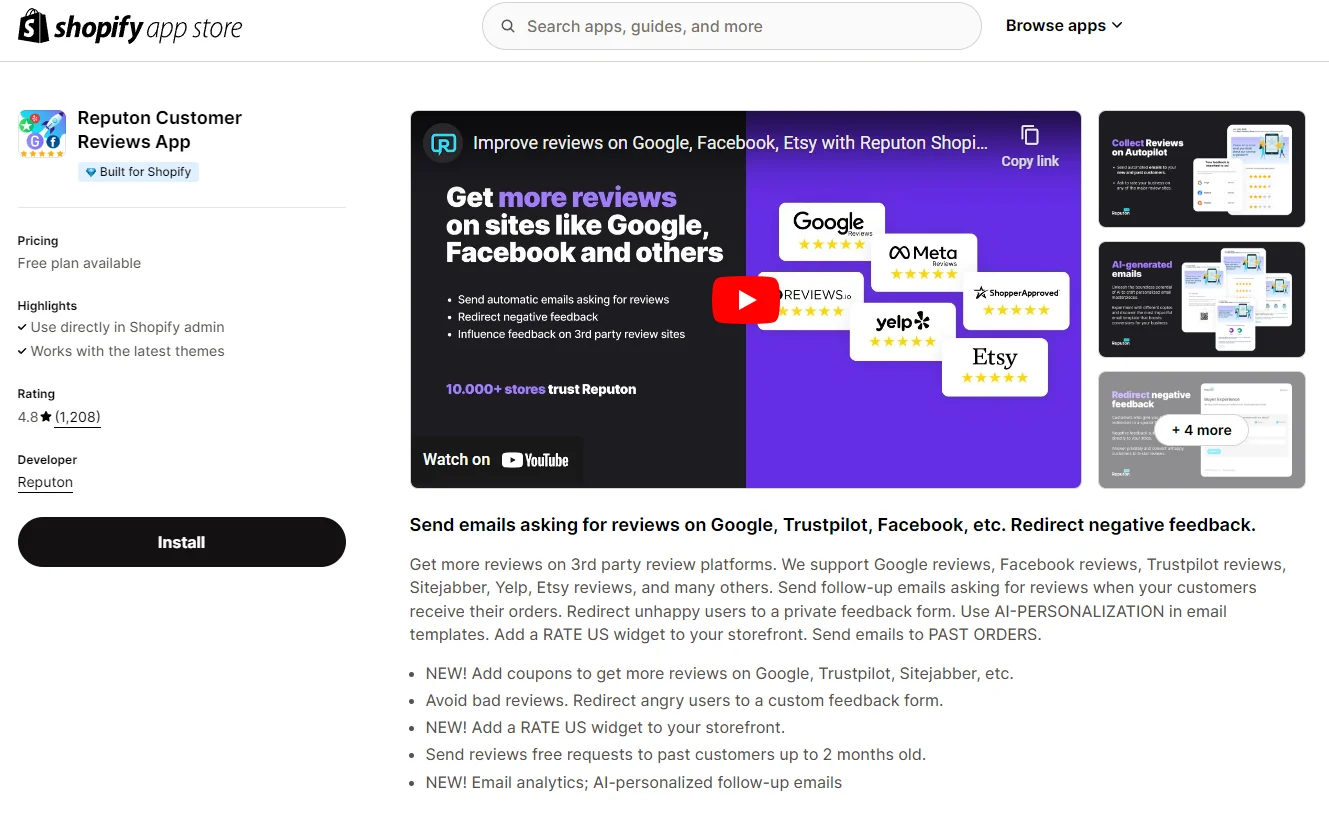Click the Copy link icon on video
The width and height of the screenshot is (1329, 818).
[x=1030, y=136]
